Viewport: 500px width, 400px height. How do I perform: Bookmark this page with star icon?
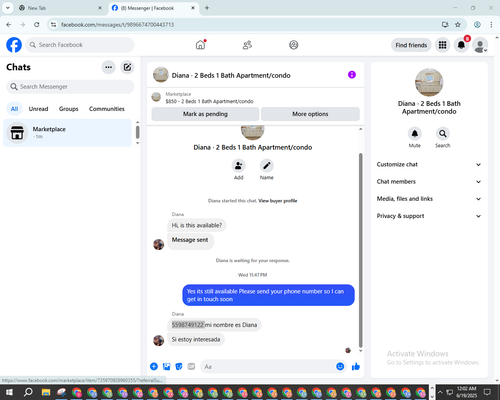tap(458, 25)
